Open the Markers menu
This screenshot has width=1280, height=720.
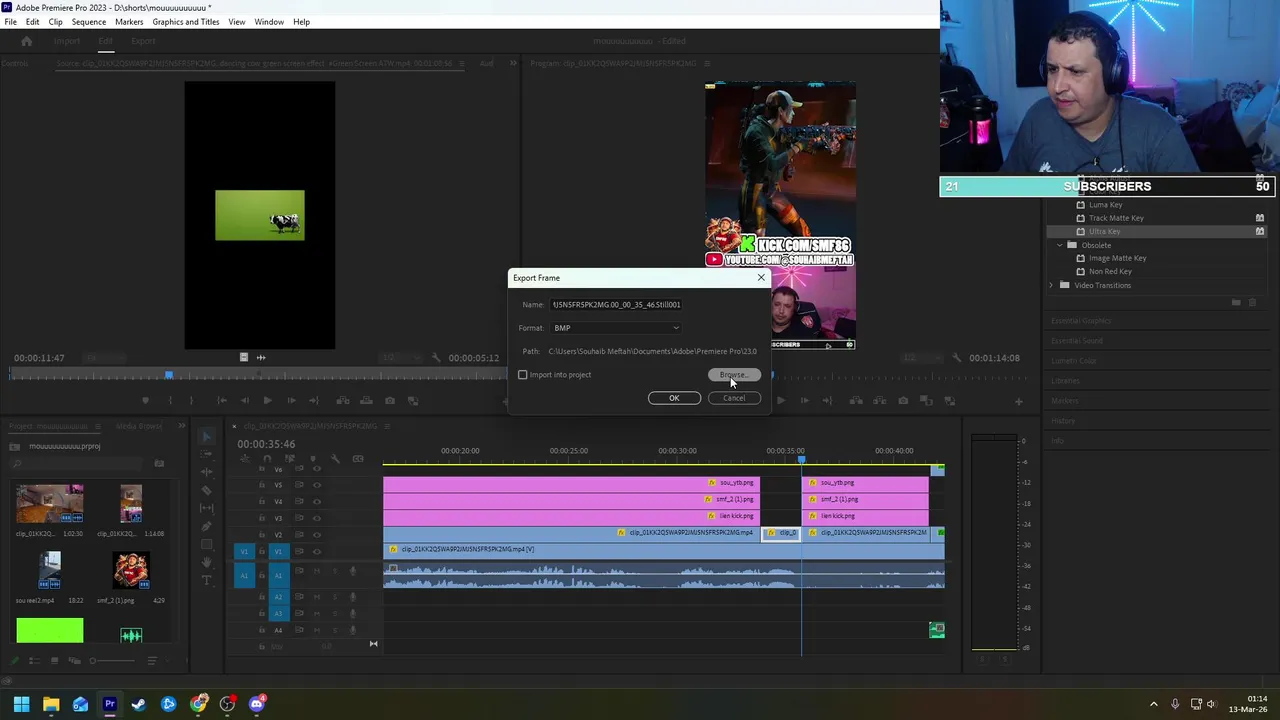click(129, 21)
